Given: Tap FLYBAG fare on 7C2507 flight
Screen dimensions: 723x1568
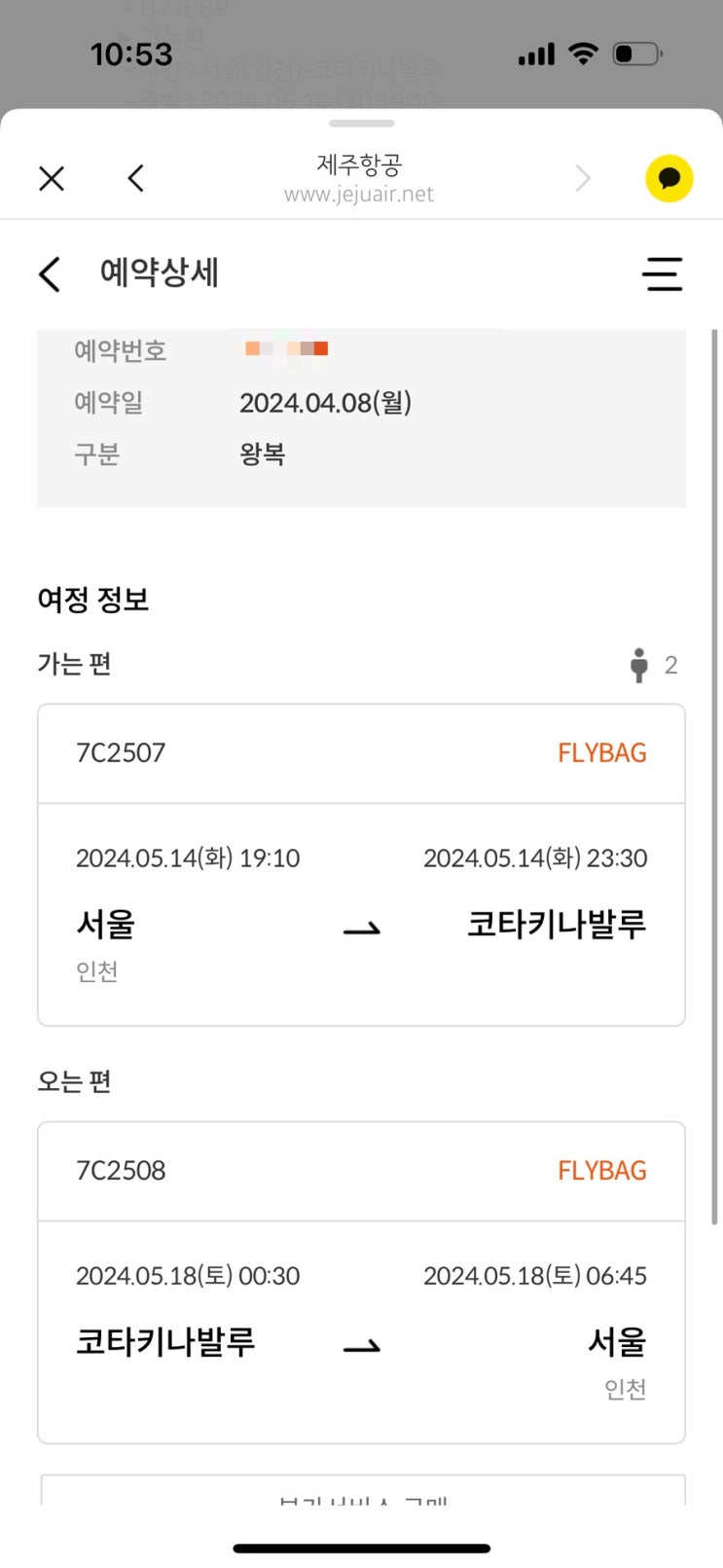Looking at the screenshot, I should click(x=601, y=752).
